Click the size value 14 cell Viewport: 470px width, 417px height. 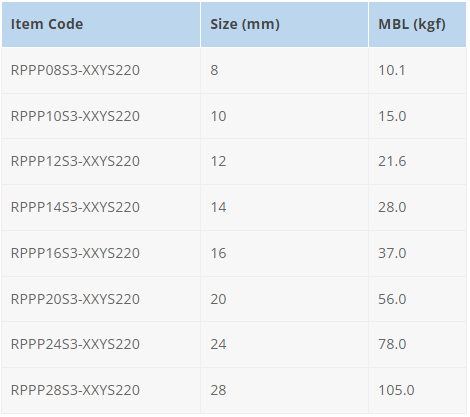[284, 207]
